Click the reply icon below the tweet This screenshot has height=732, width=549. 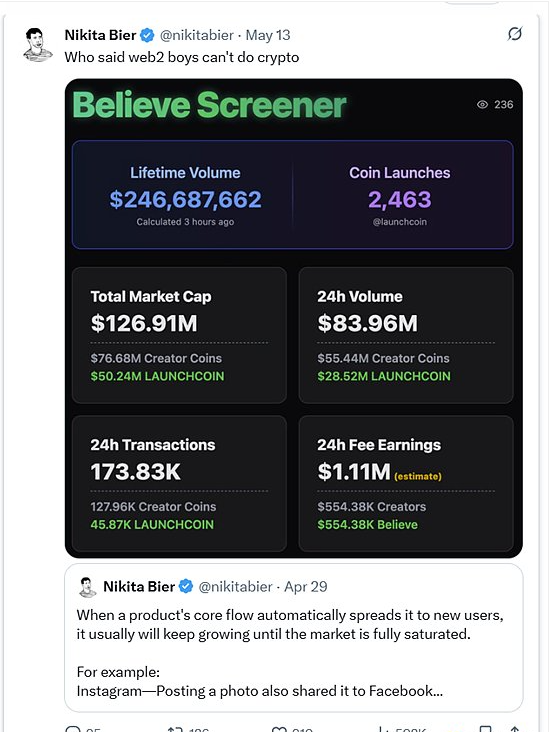coord(74,729)
